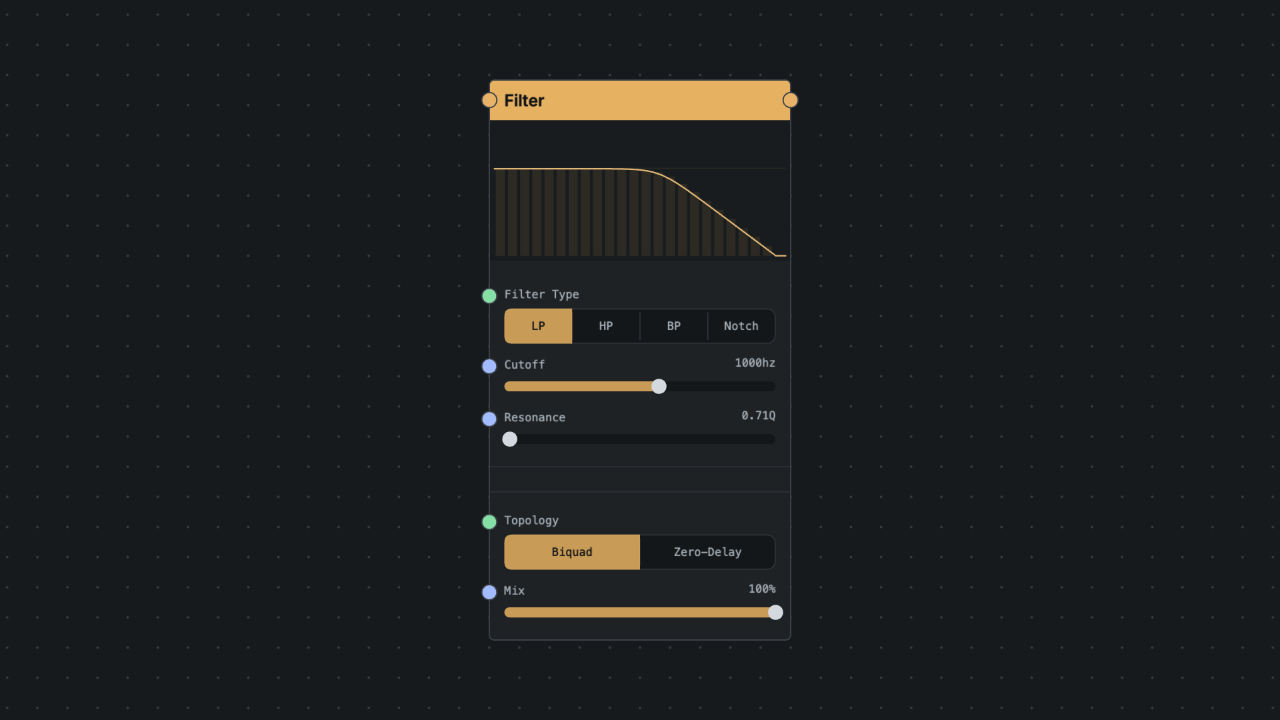Click the green Filter Type port
The image size is (1280, 720).
[489, 296]
